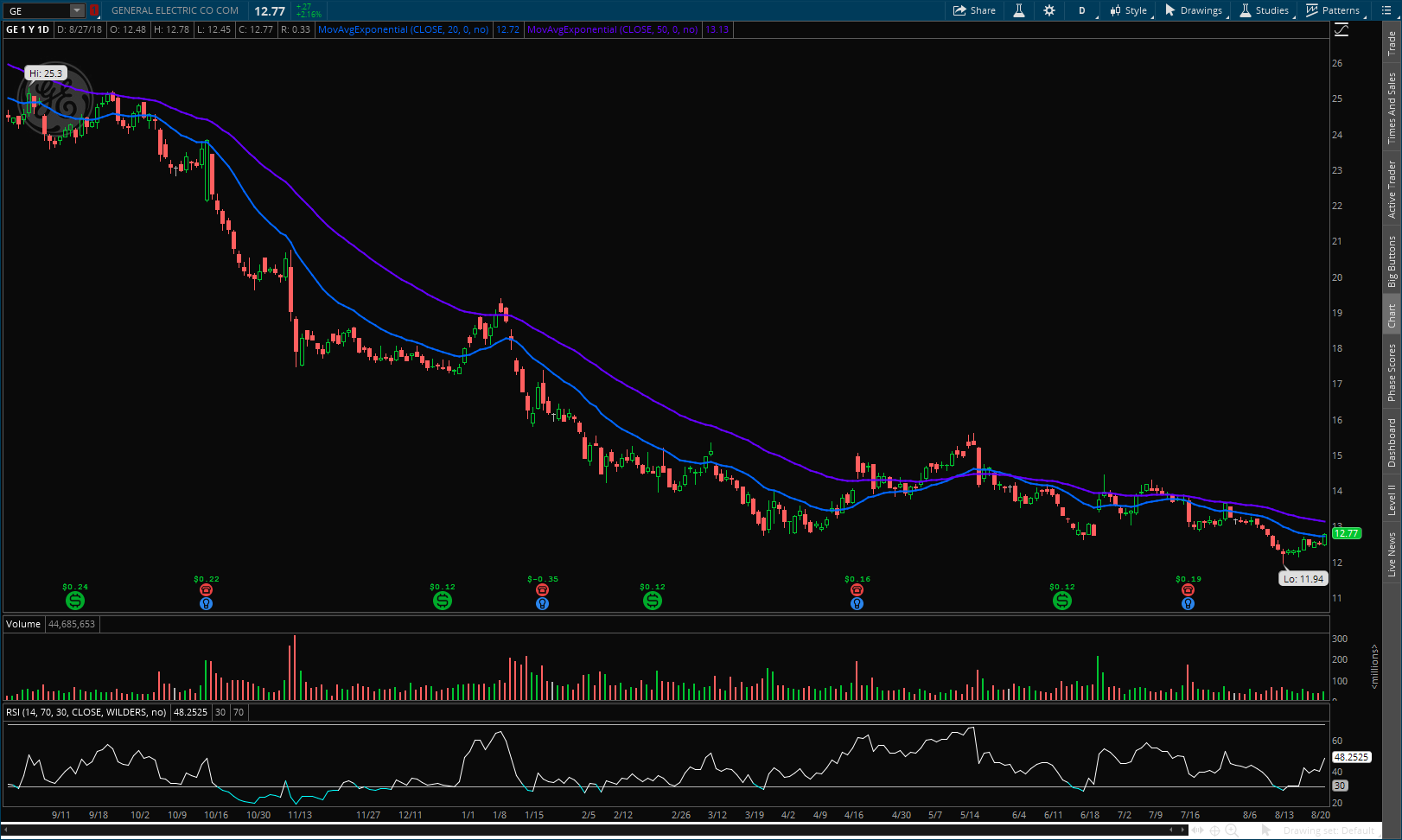
Task: Open Dashboard sidebar tab
Action: click(1392, 442)
